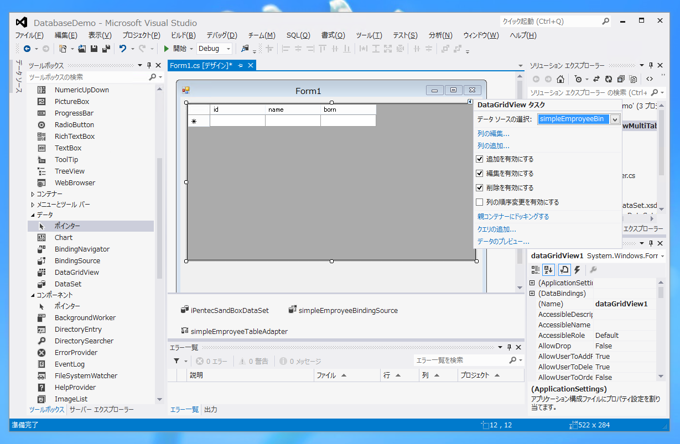Click Solution Explorer Home icon
The height and width of the screenshot is (444, 680).
560,79
